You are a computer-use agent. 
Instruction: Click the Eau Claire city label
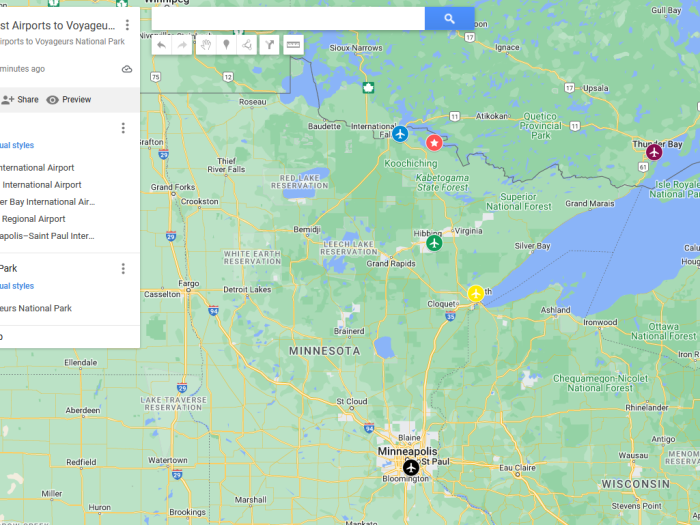pyautogui.click(x=517, y=468)
